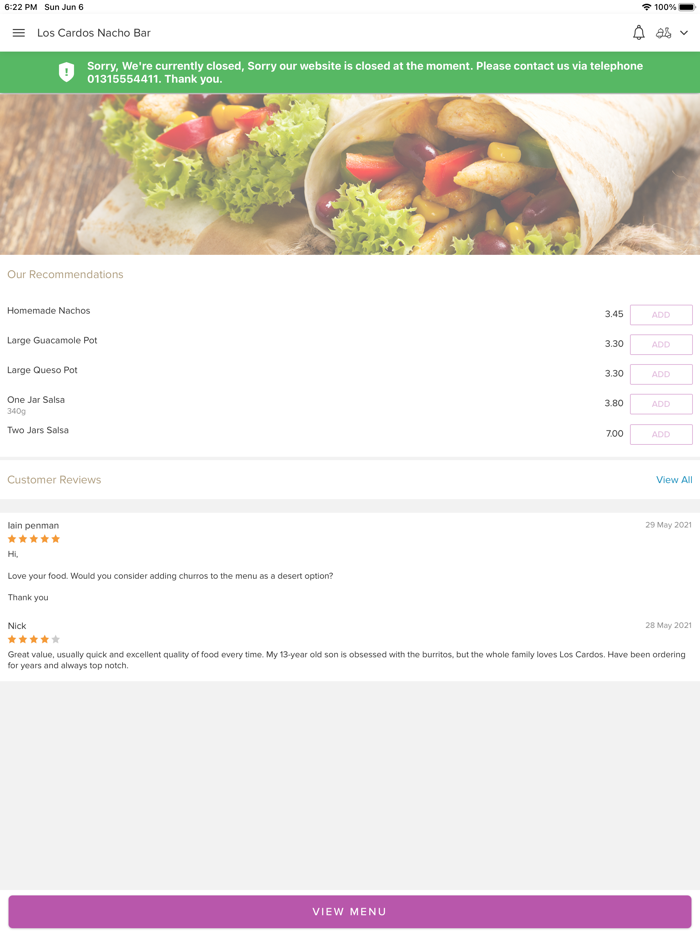Select Iain penman's five-star rating
The width and height of the screenshot is (700, 934).
(34, 539)
